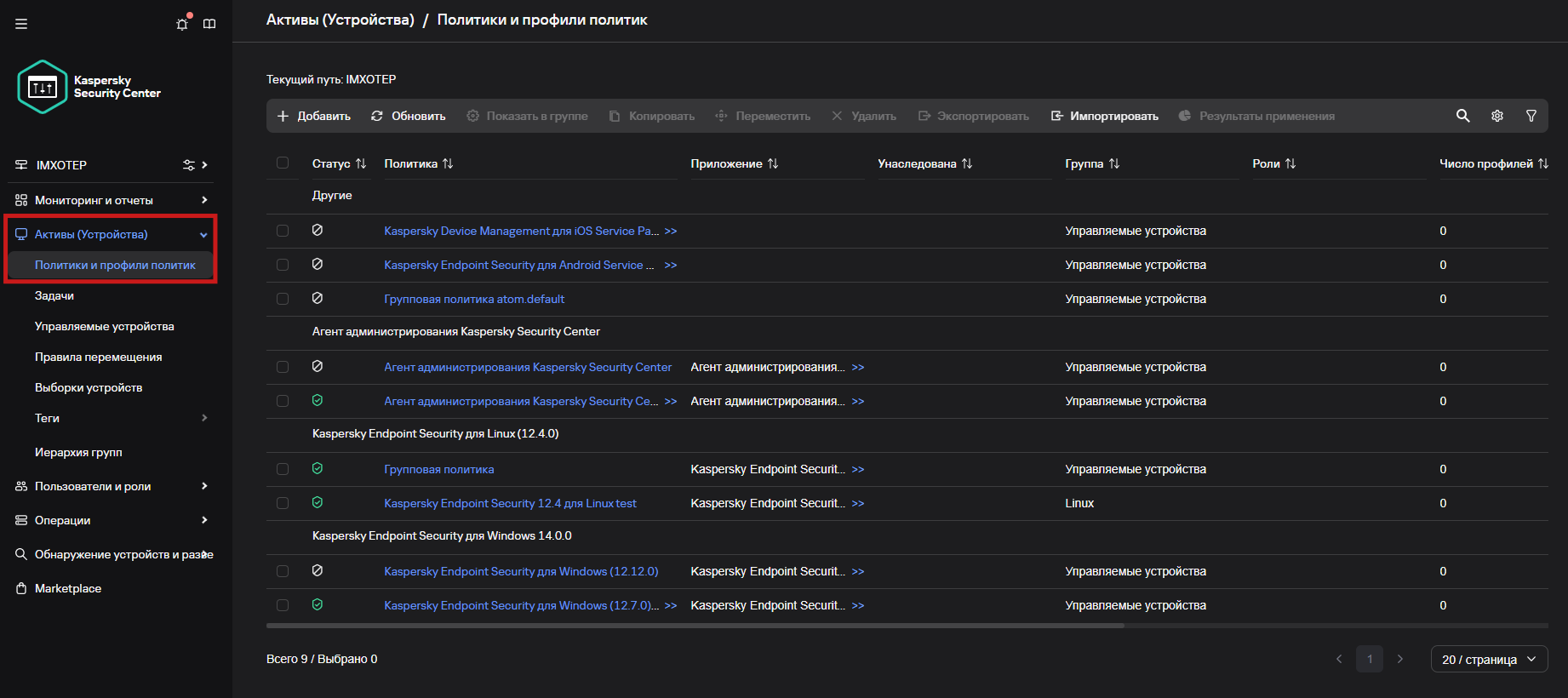Tick checkbox for Windows (12.12.0) policy
Viewport: 1568px width, 698px height.
283,571
